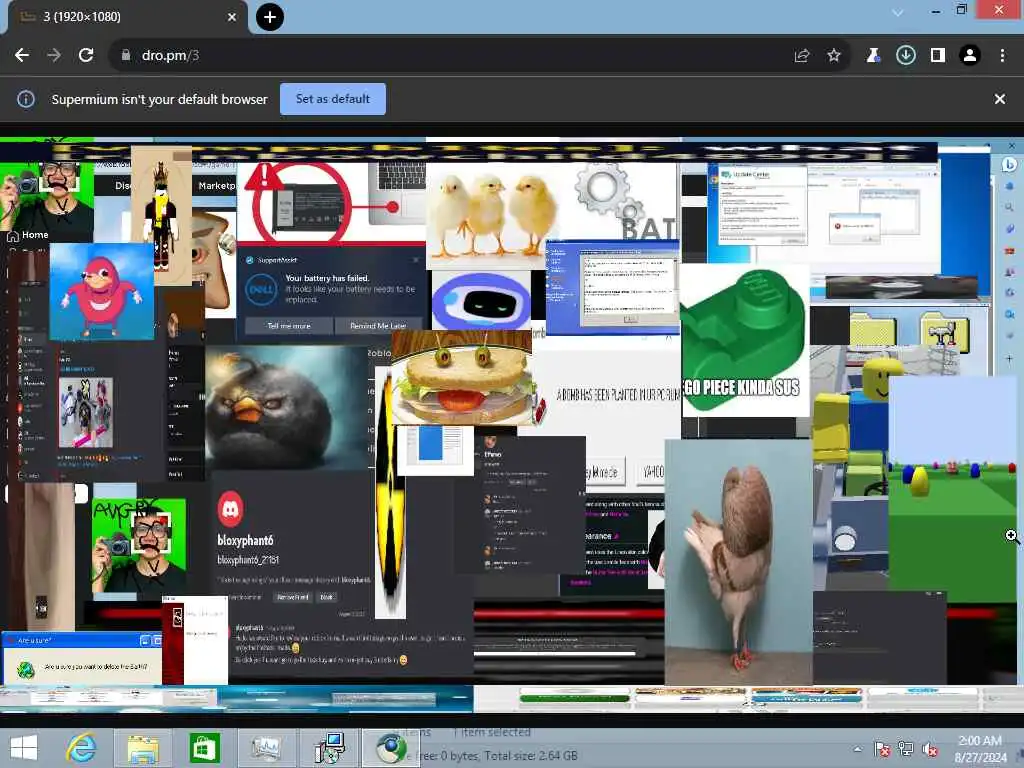Click the sandwich with olive eyes
The width and height of the screenshot is (1024, 768).
(462, 379)
